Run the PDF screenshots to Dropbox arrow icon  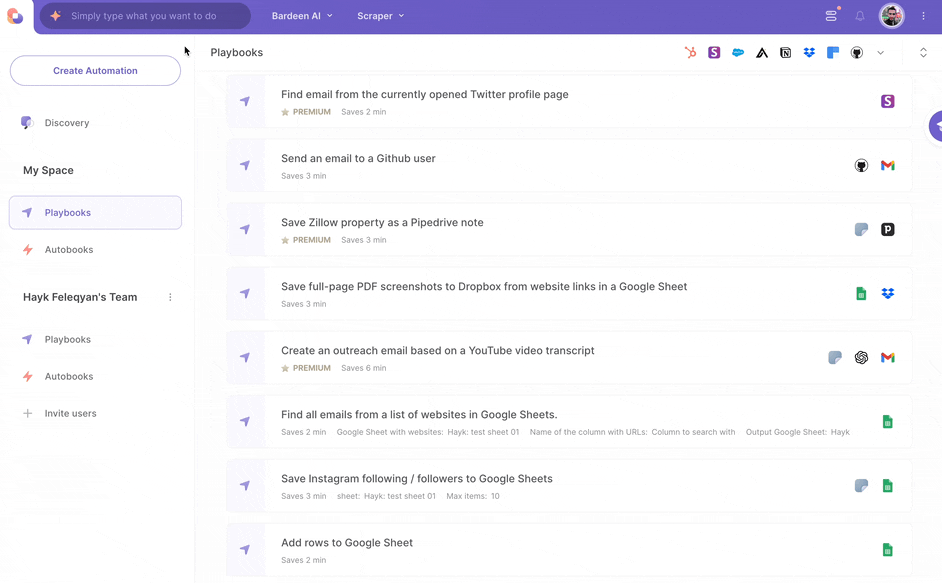(245, 293)
